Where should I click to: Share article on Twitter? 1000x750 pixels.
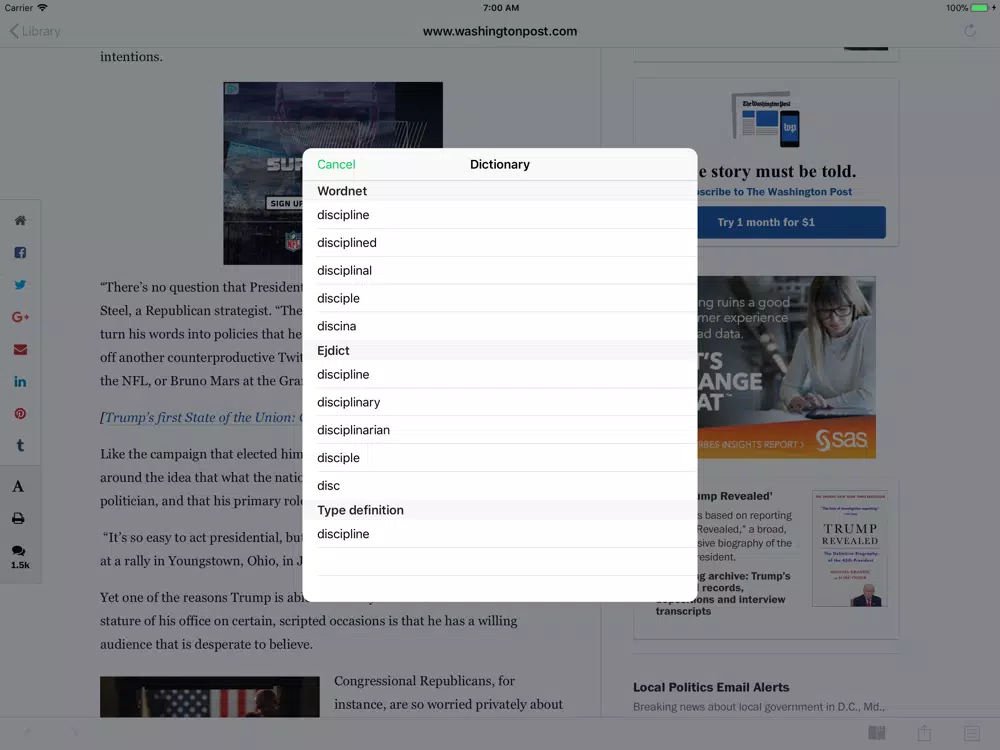tap(20, 284)
